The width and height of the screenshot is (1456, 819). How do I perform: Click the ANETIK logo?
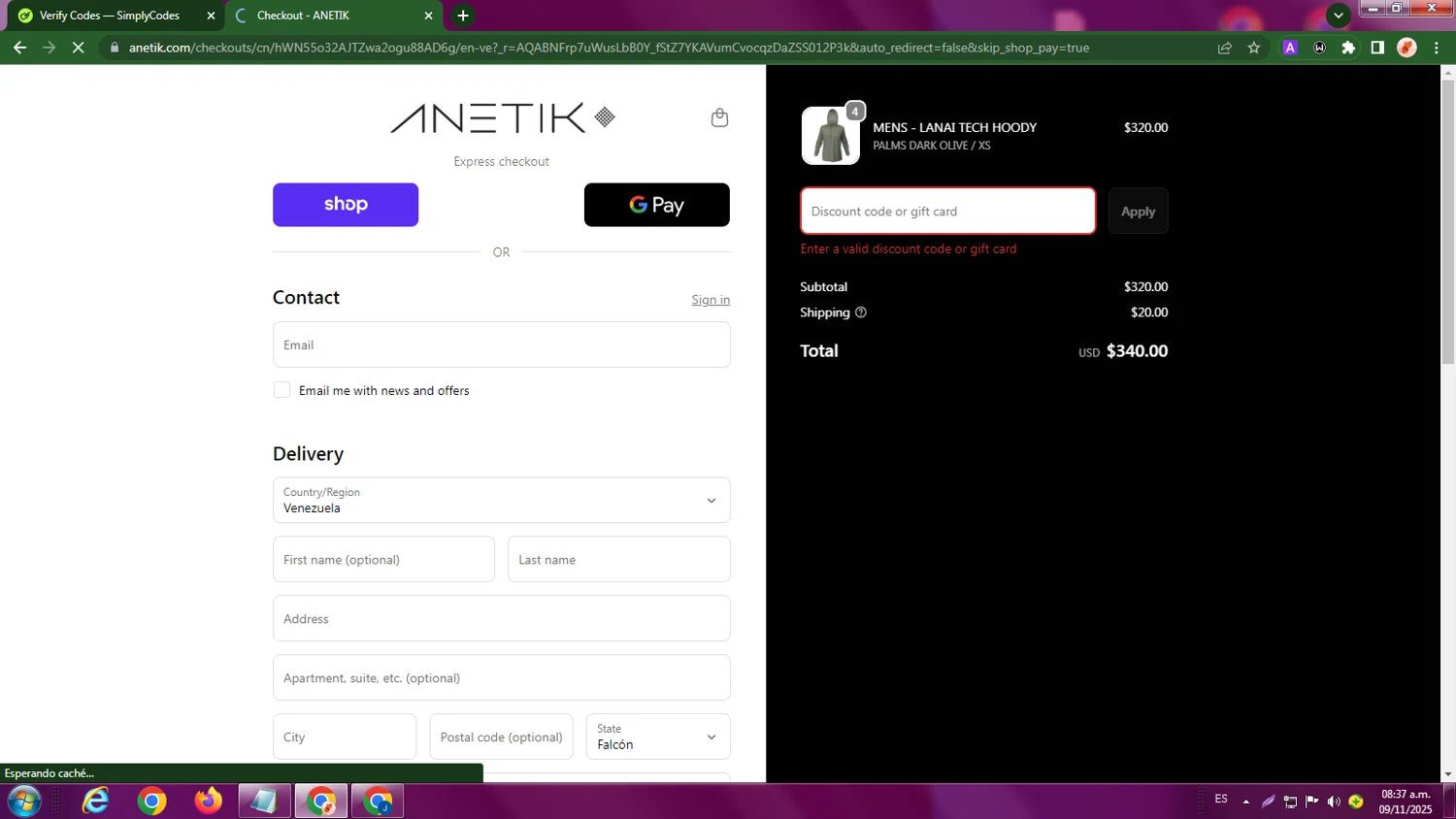[502, 117]
